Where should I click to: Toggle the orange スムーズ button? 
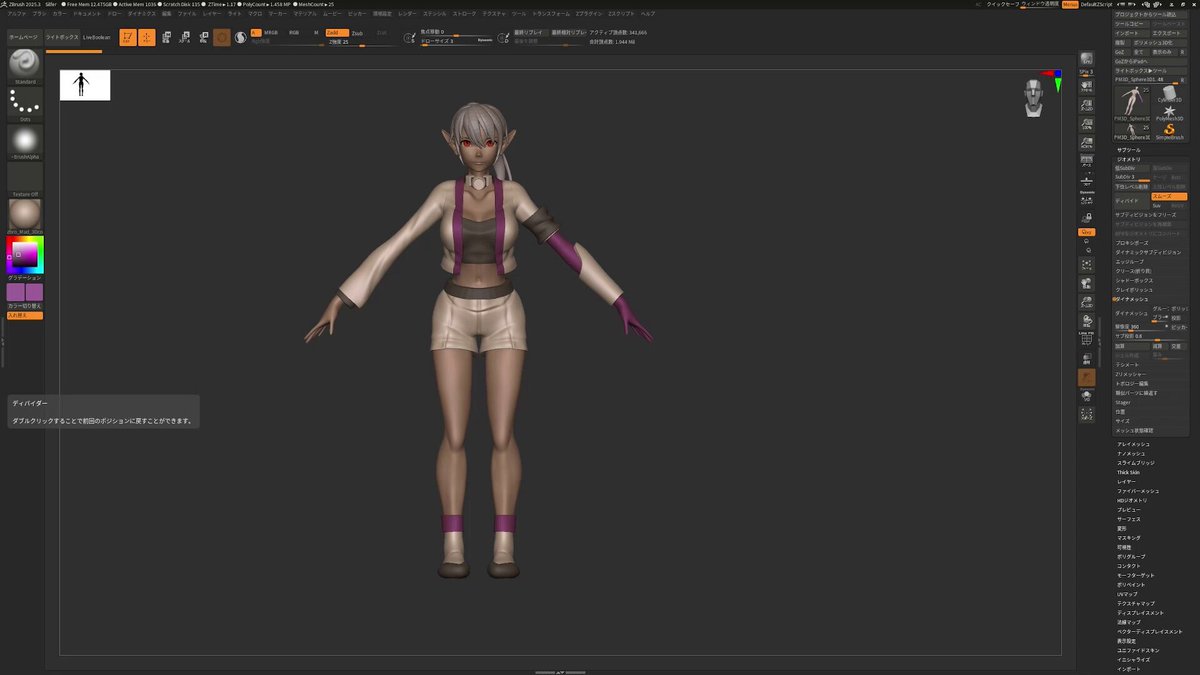pos(1170,197)
